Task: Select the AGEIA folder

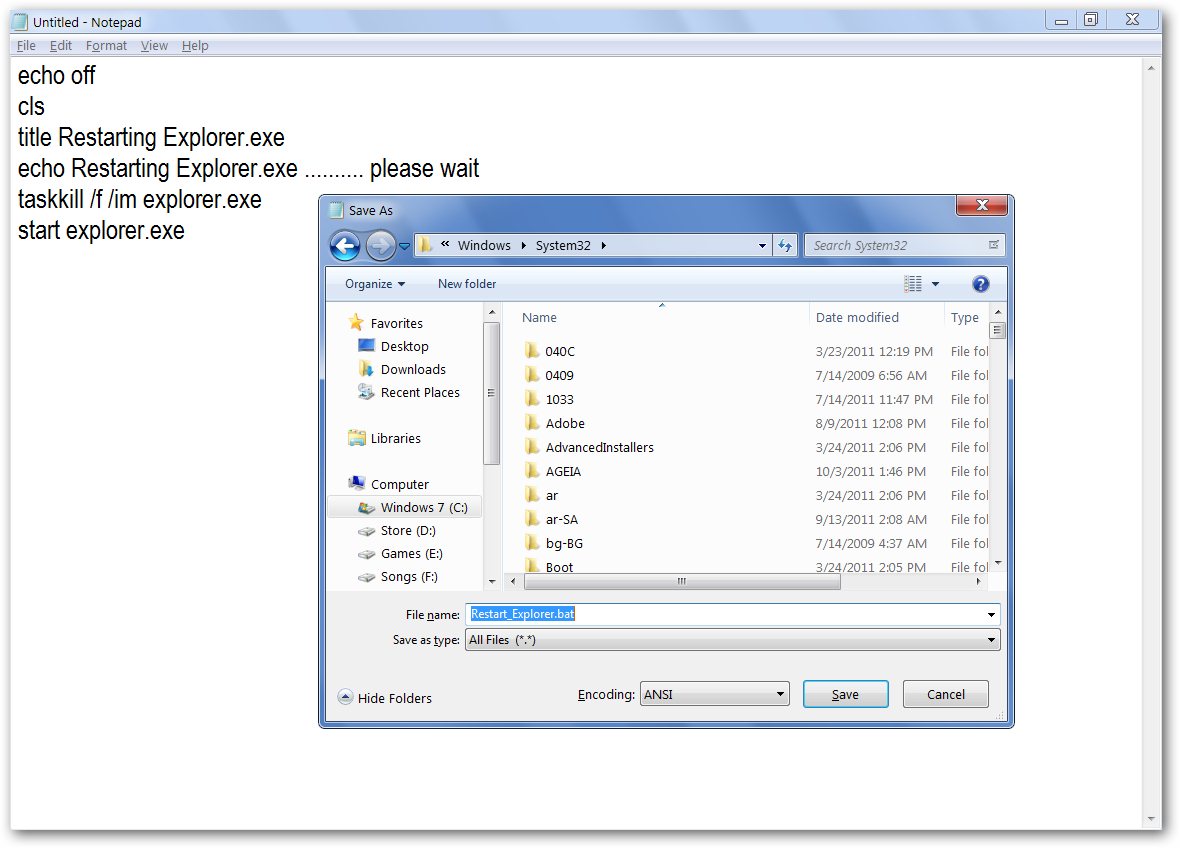Action: (x=553, y=471)
